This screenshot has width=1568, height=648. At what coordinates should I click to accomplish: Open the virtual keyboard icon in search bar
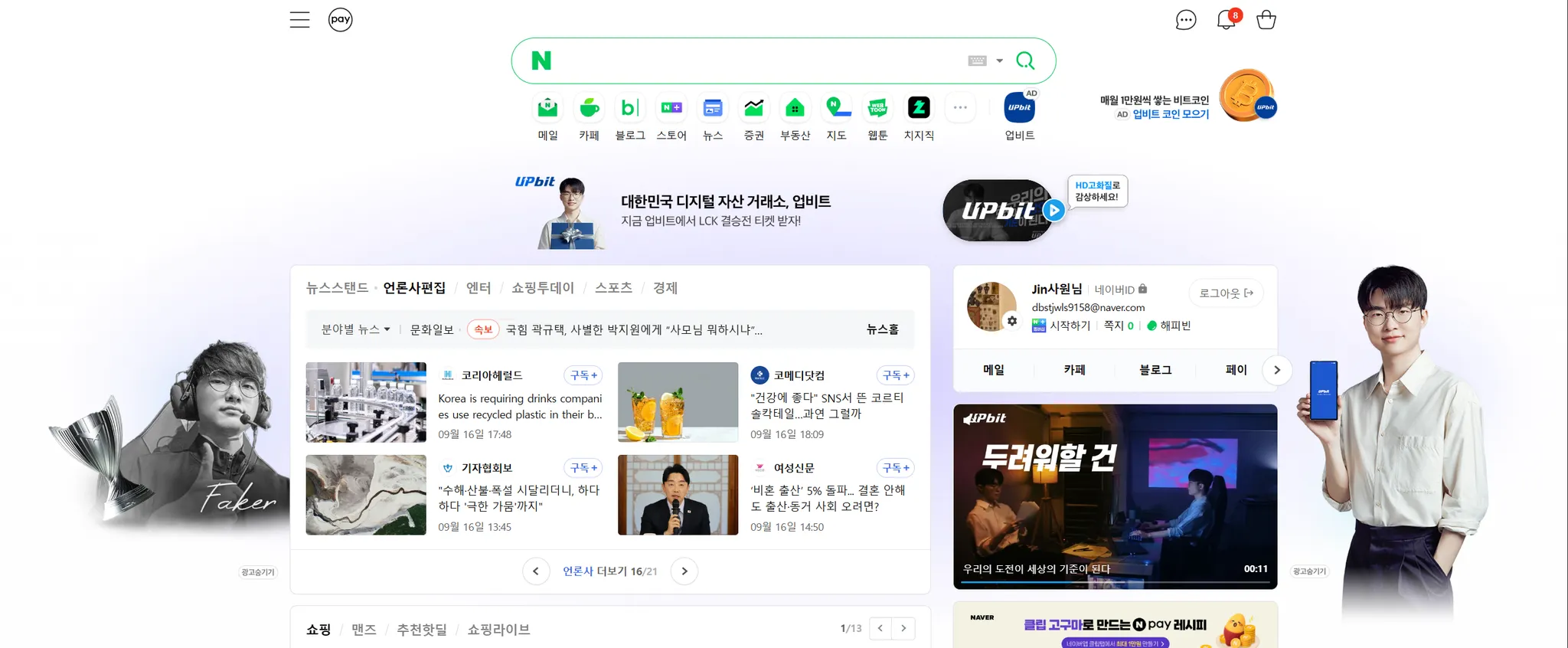click(977, 61)
